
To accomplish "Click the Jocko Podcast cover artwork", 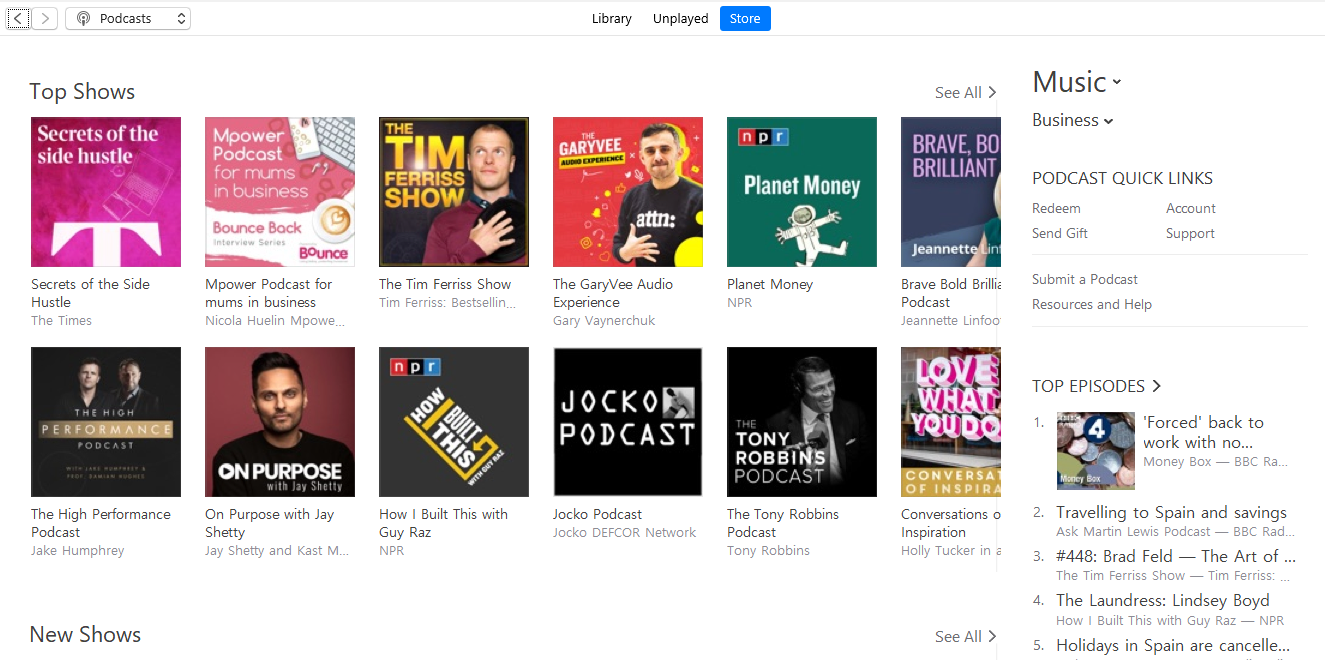I will pyautogui.click(x=628, y=422).
